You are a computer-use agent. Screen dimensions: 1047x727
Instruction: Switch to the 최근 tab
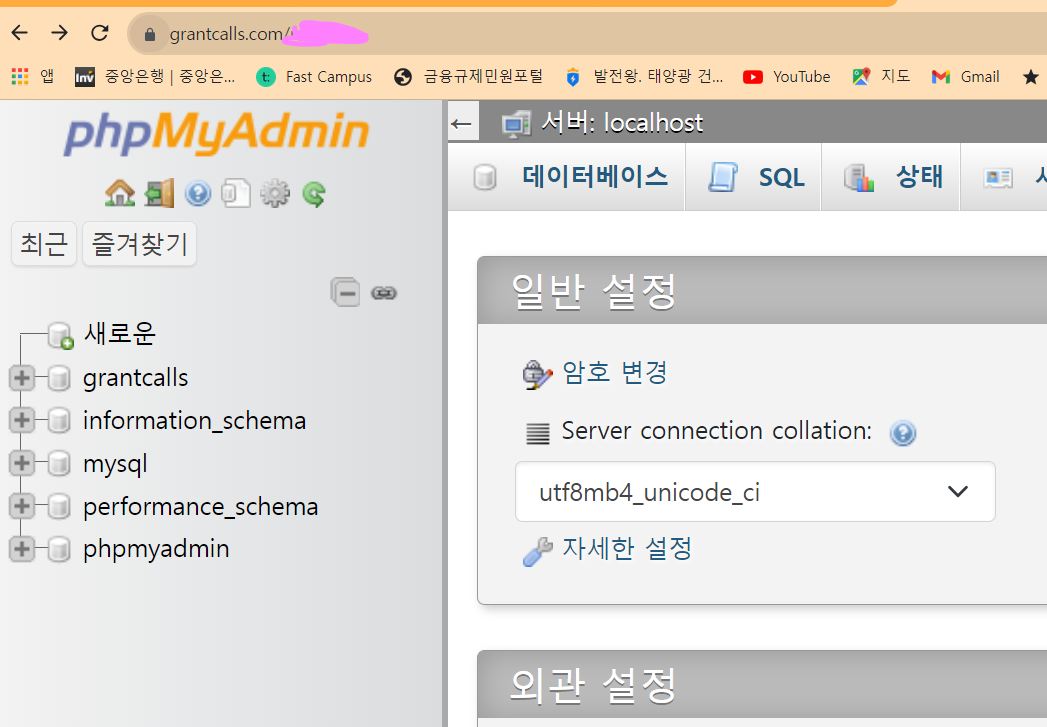point(44,244)
